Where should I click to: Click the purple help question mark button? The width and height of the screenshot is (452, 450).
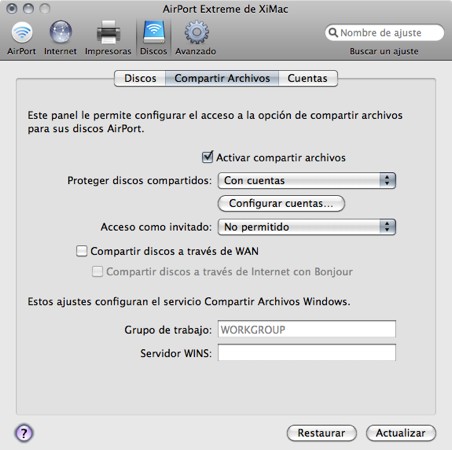[24, 433]
